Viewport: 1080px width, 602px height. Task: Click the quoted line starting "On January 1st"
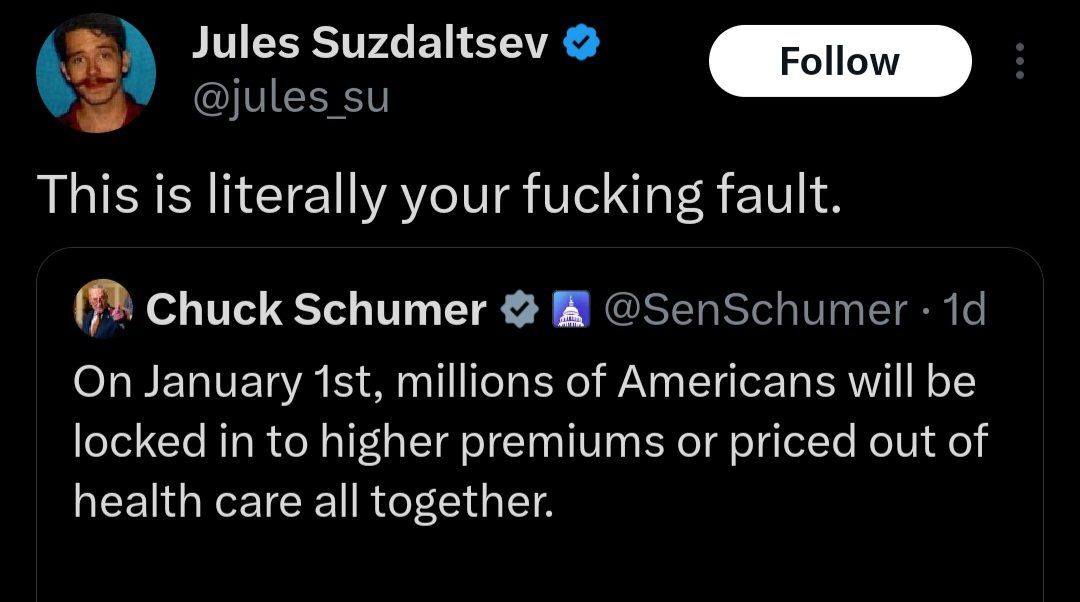(x=524, y=385)
